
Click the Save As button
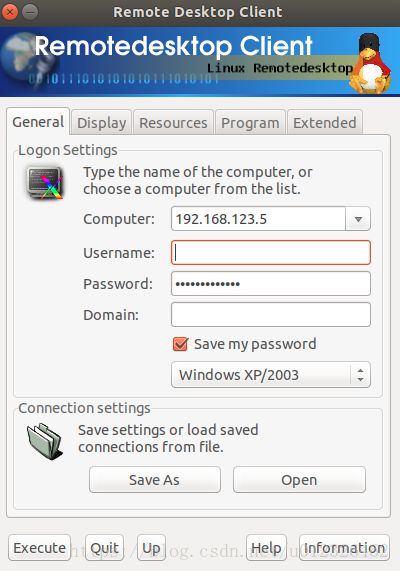coord(155,480)
